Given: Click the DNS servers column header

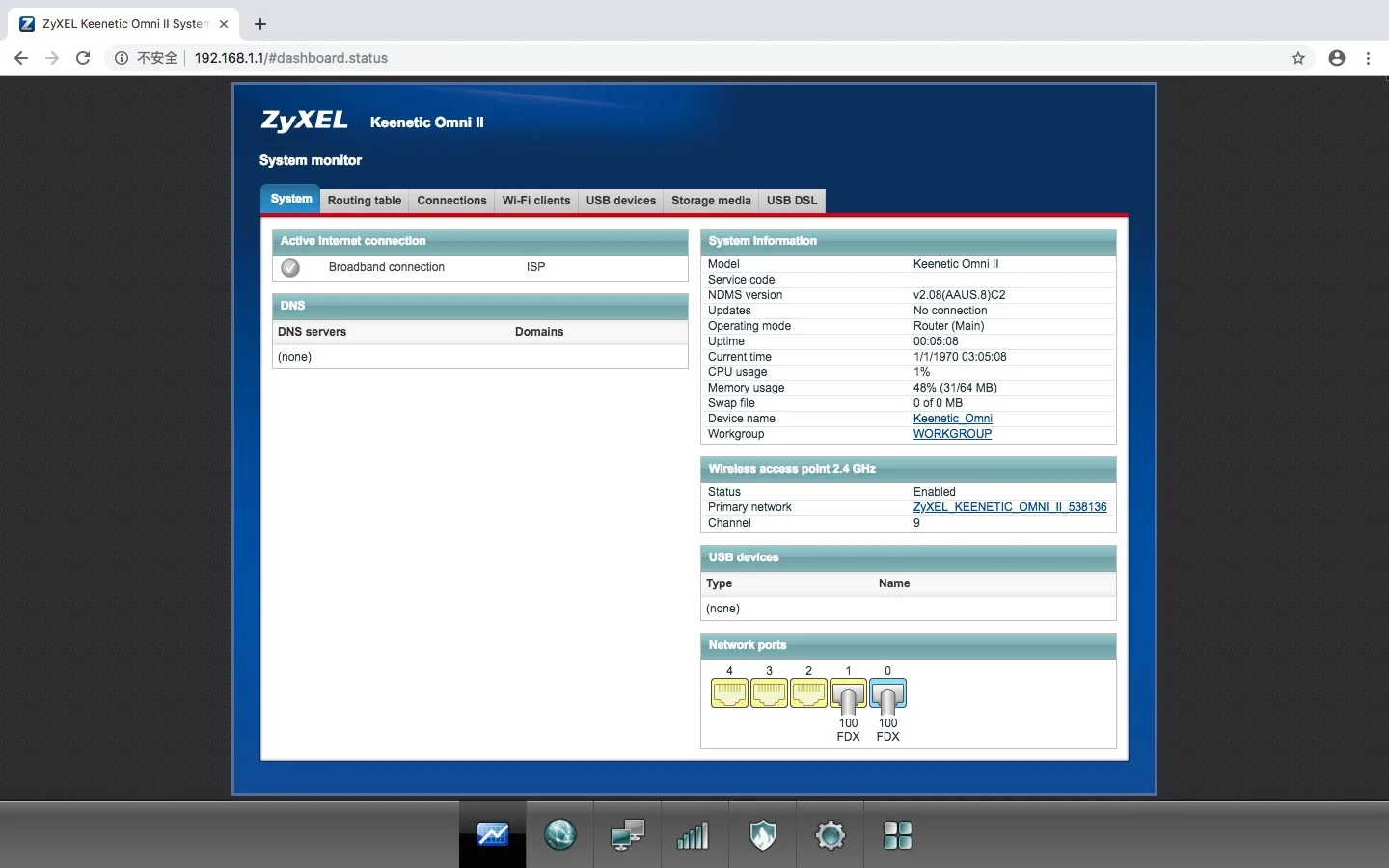Looking at the screenshot, I should click(x=312, y=332).
